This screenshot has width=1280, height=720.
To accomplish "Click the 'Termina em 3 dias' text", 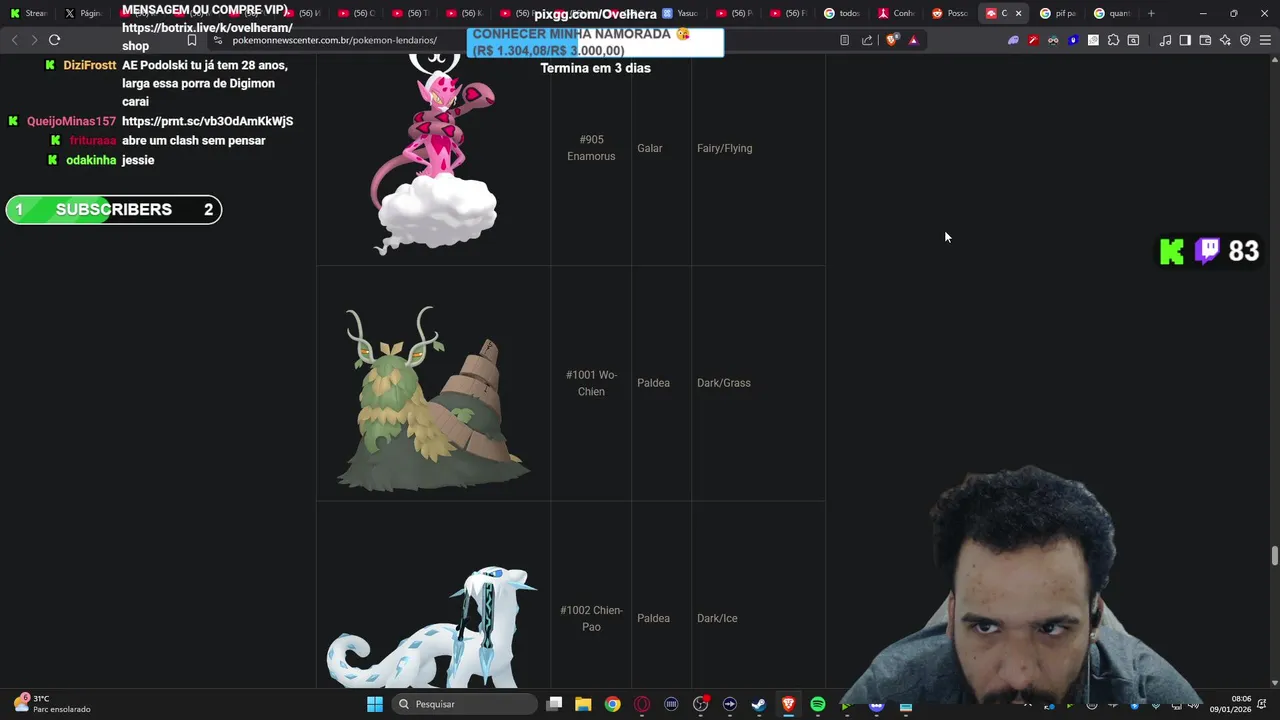I will click(595, 68).
